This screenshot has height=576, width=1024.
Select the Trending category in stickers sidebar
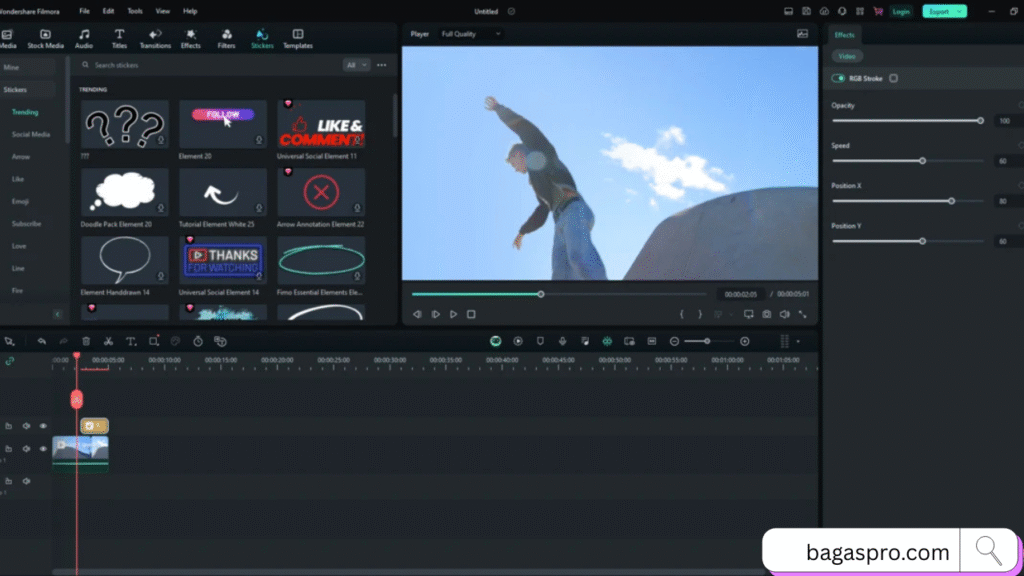click(x=25, y=112)
